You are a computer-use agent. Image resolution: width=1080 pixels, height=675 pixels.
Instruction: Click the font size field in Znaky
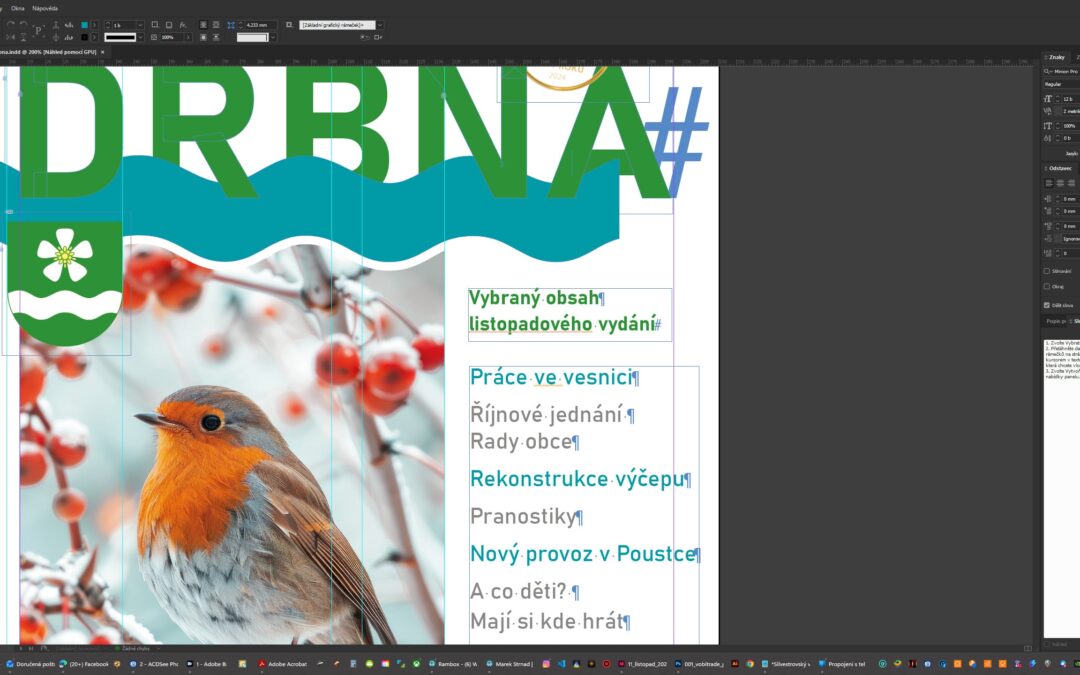pos(1068,99)
